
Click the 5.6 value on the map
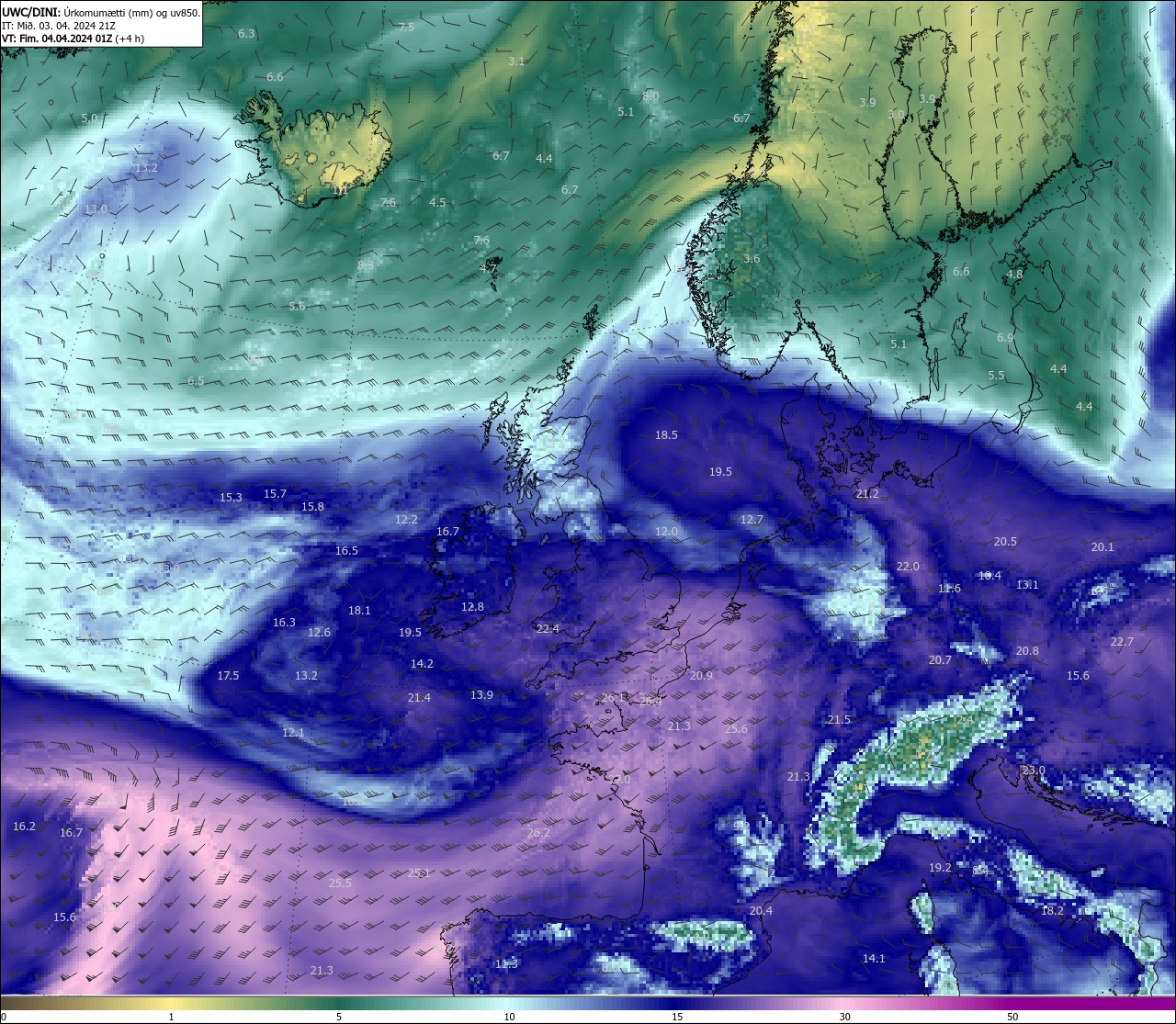click(x=297, y=307)
